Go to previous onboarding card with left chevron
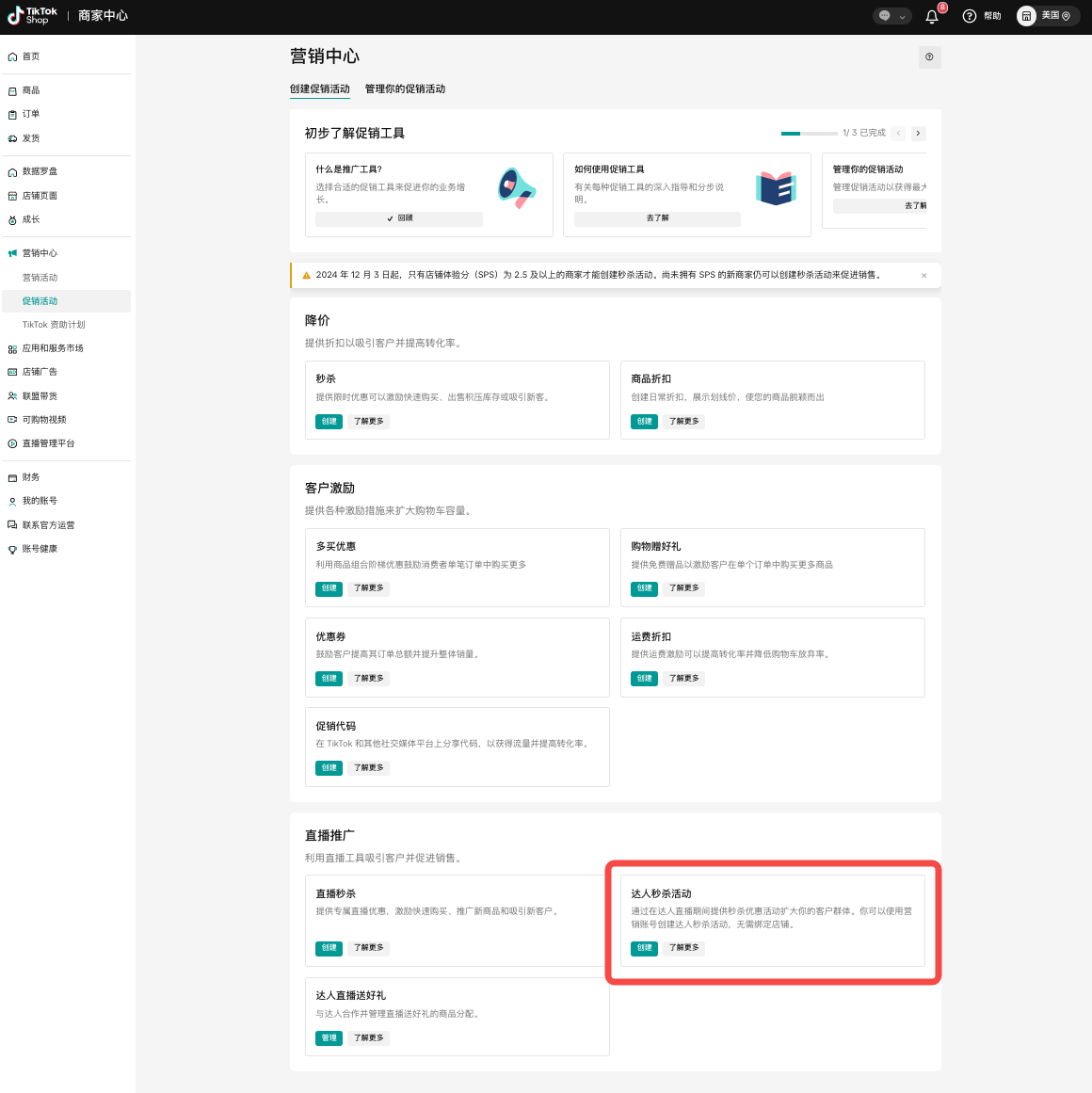The height and width of the screenshot is (1093, 1092). [899, 134]
